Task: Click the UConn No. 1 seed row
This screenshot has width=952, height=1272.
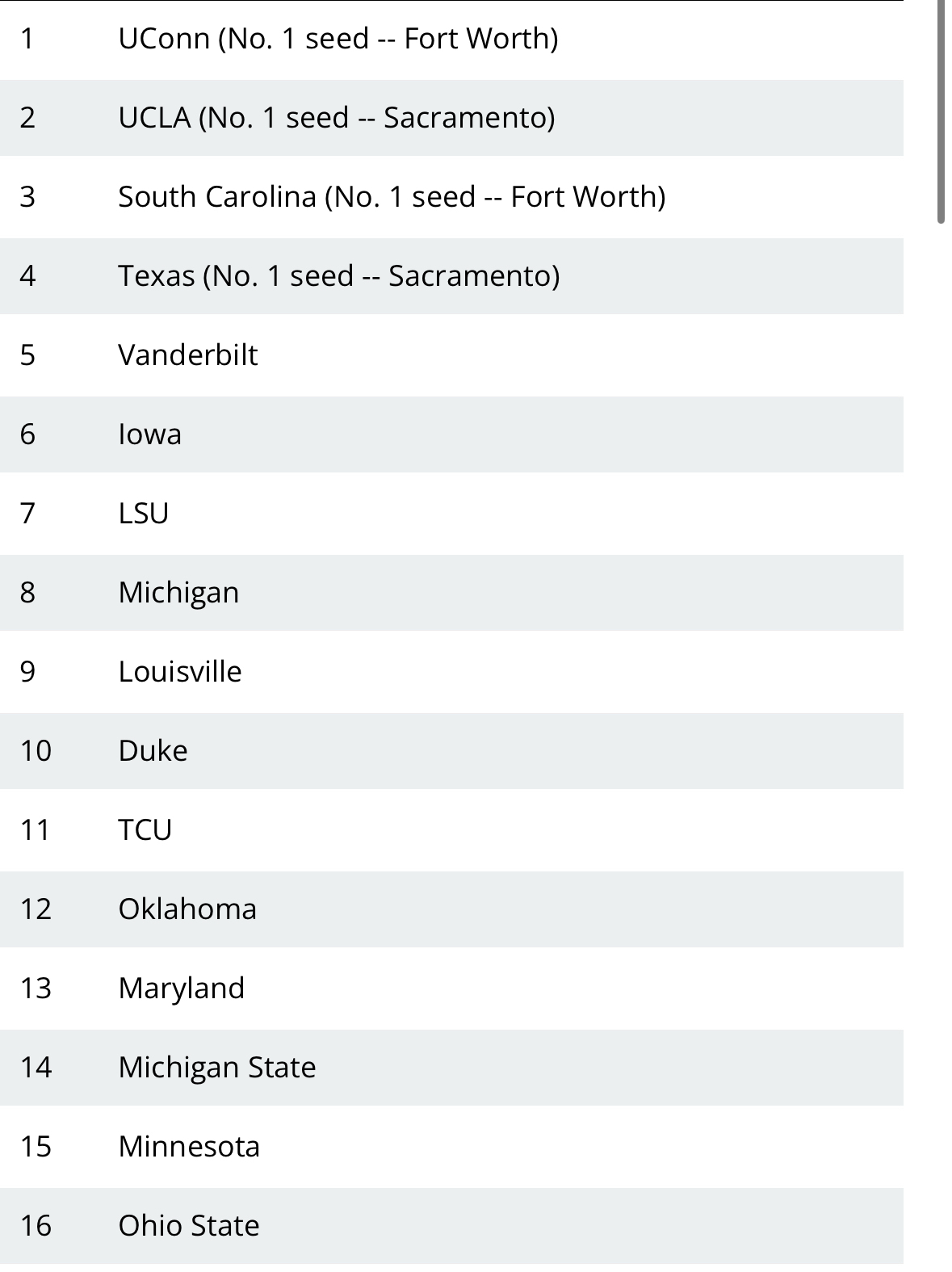Action: point(338,39)
